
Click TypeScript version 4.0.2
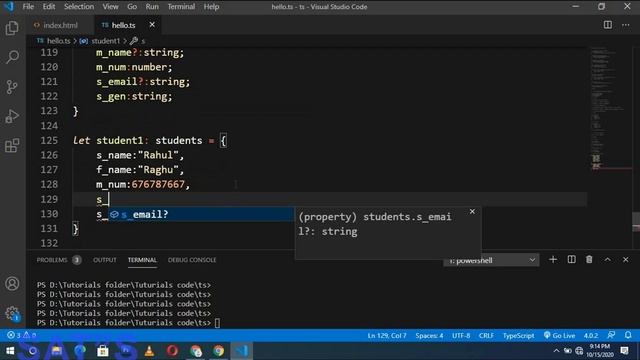(x=591, y=336)
